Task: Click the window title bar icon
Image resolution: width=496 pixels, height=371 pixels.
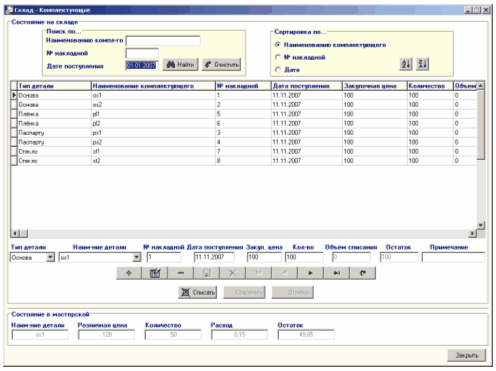Action: 9,10
